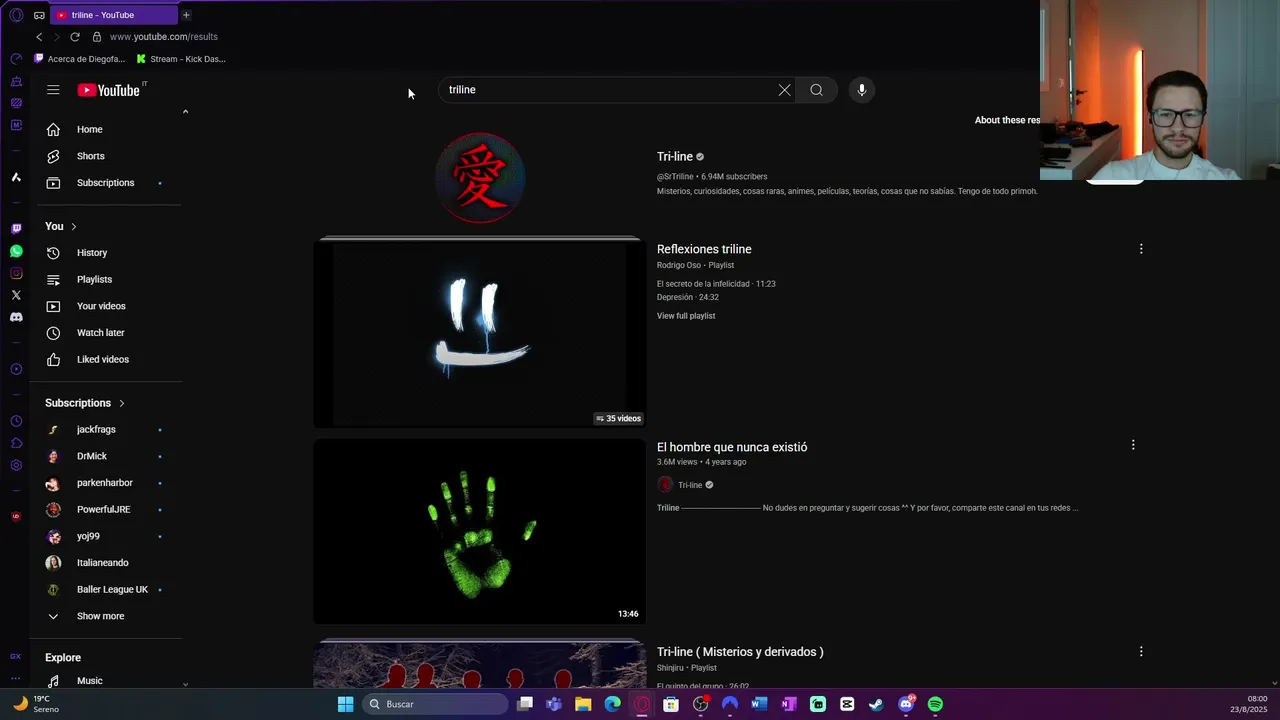Open WhatsApp in Opera sidebar
Viewport: 1280px width, 720px height.
coord(16,251)
